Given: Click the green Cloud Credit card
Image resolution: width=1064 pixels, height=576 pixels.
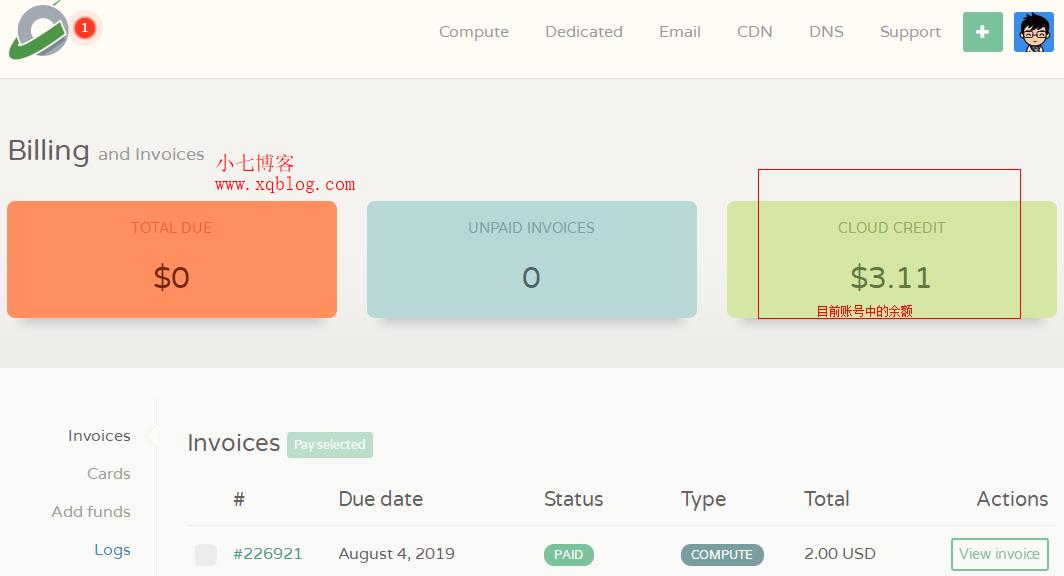Looking at the screenshot, I should click(x=892, y=259).
